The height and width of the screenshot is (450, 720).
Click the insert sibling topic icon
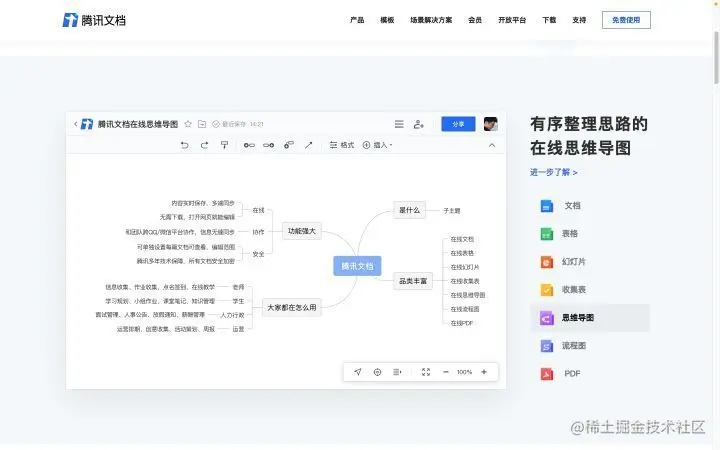(249, 145)
